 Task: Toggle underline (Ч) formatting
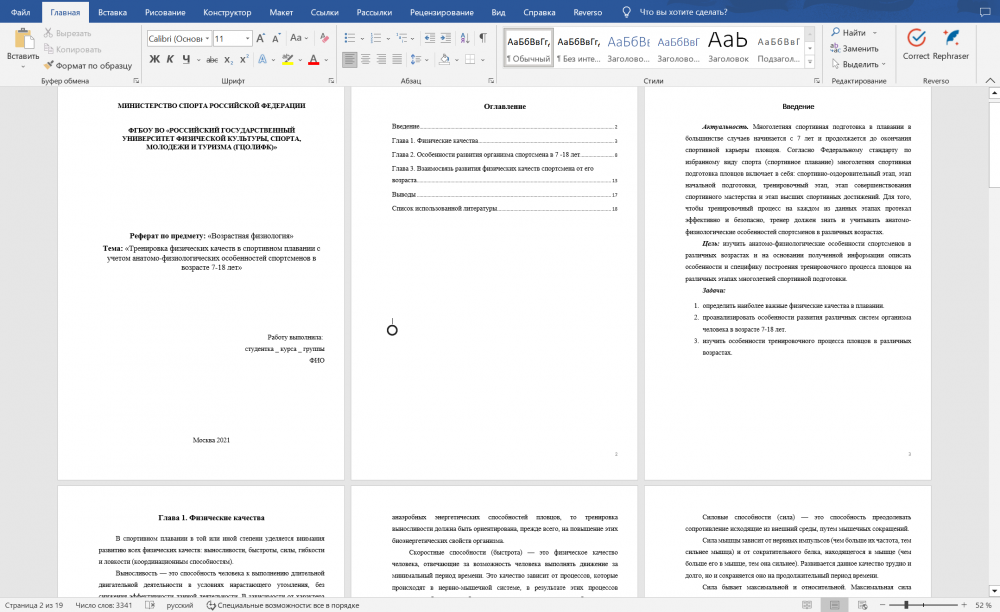(x=186, y=59)
